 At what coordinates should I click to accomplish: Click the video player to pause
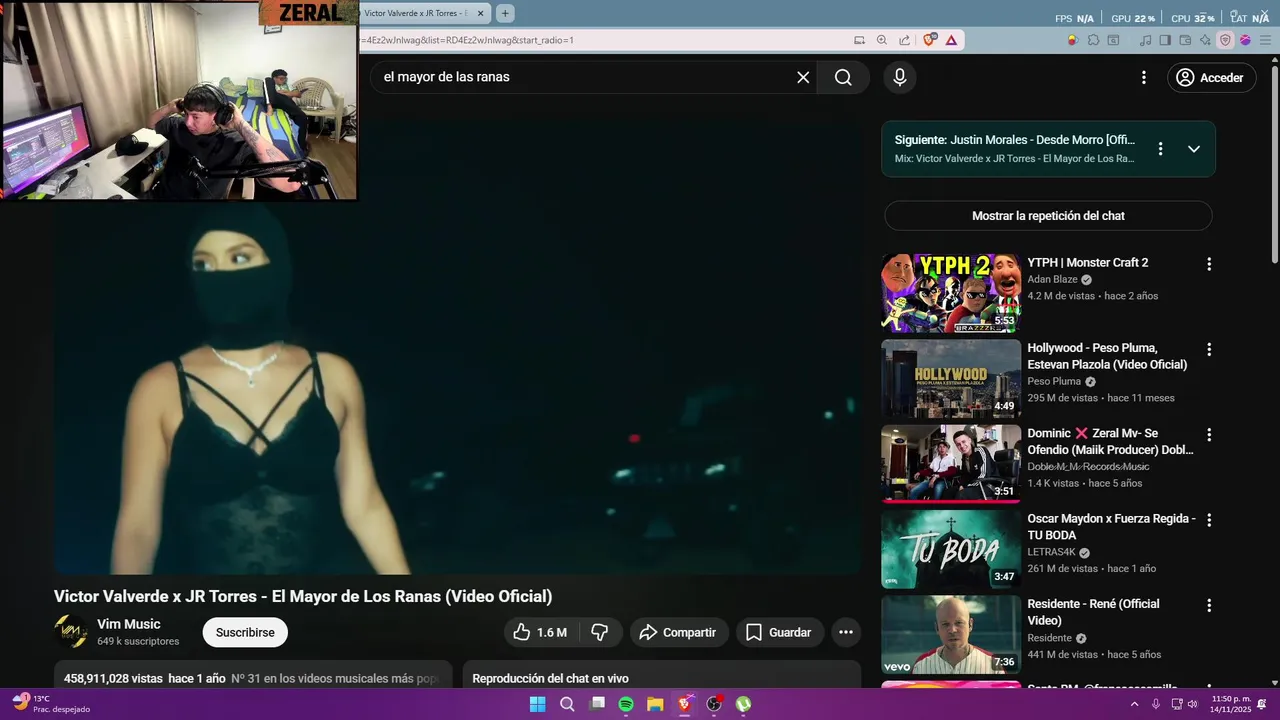[457, 345]
